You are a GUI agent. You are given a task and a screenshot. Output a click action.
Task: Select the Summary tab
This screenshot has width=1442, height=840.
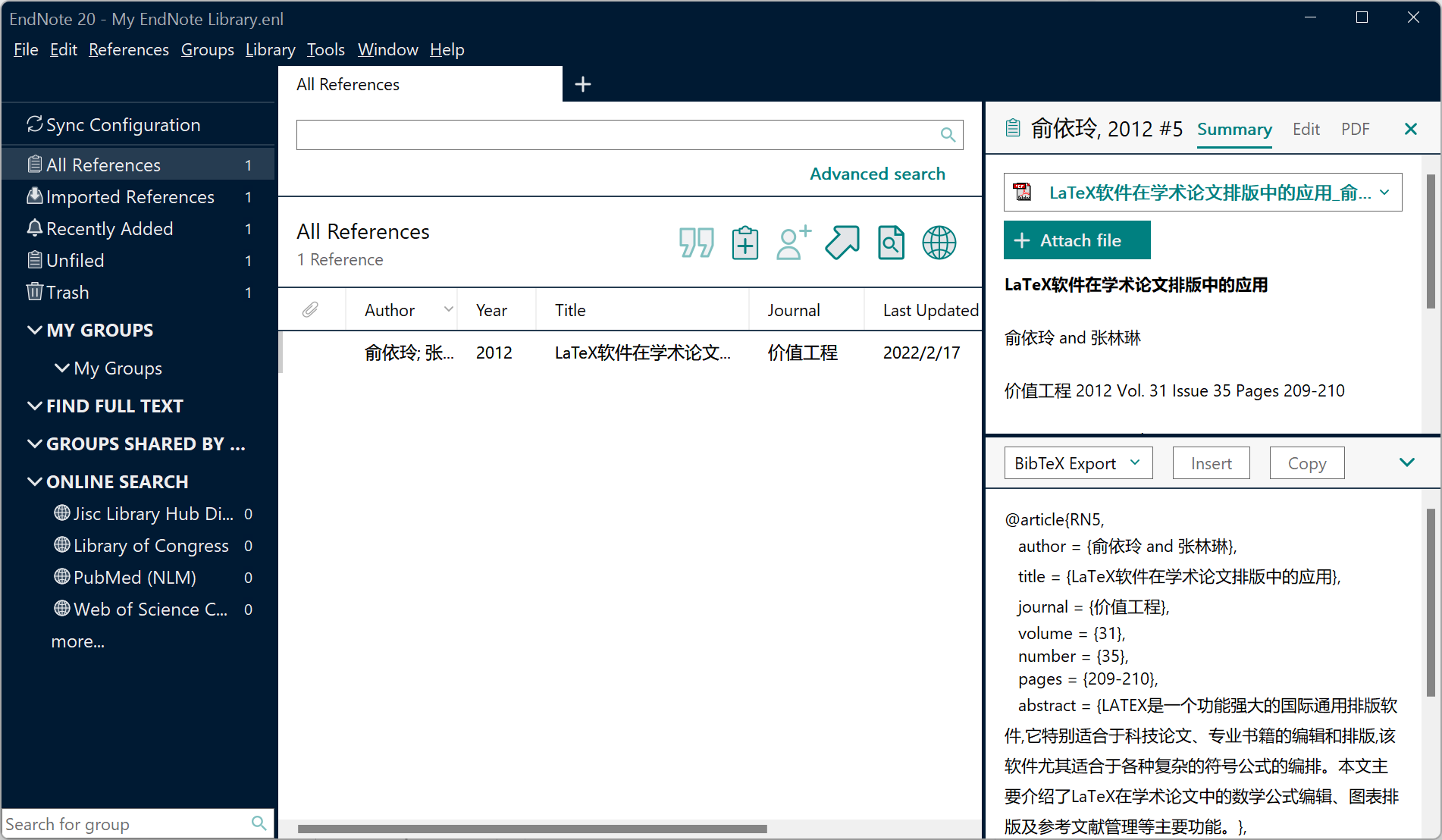[1234, 129]
